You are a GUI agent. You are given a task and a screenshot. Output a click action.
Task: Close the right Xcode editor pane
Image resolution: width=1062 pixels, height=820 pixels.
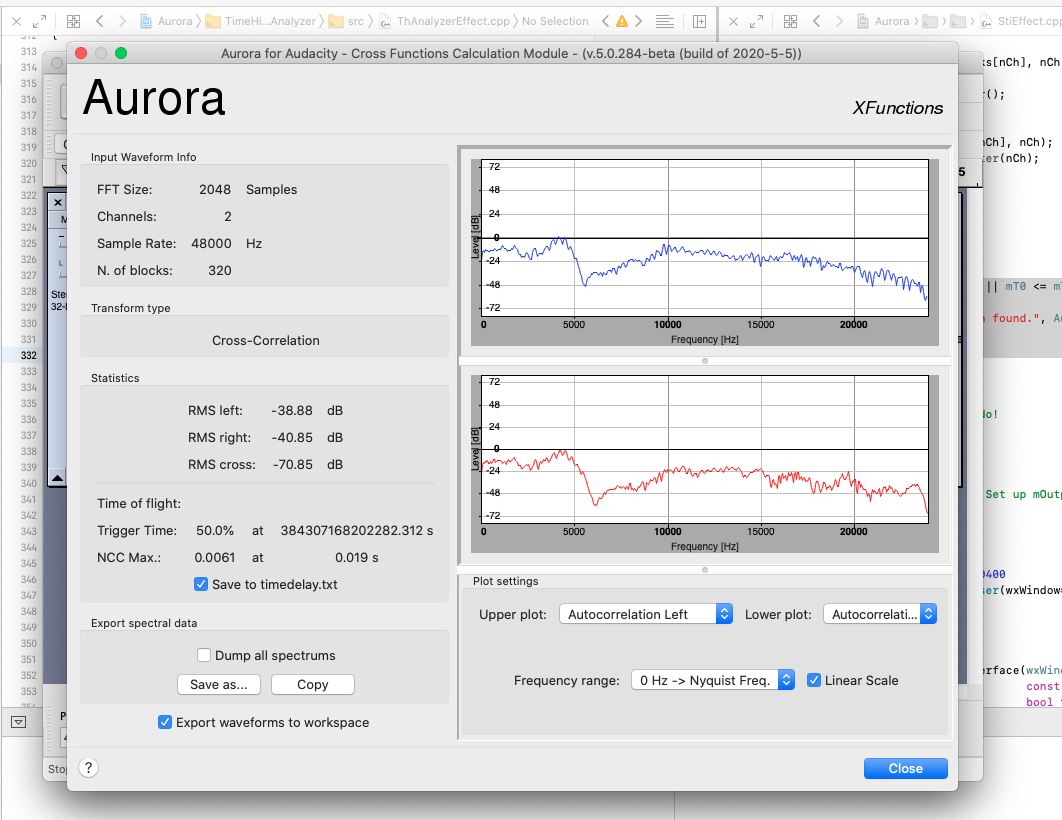tap(734, 22)
